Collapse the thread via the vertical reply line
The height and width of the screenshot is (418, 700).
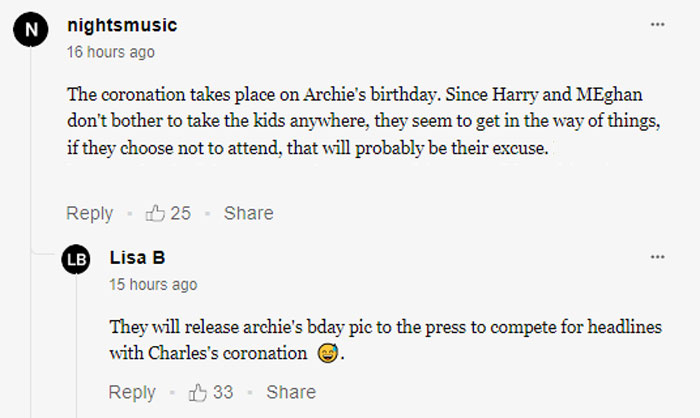pos(31,330)
